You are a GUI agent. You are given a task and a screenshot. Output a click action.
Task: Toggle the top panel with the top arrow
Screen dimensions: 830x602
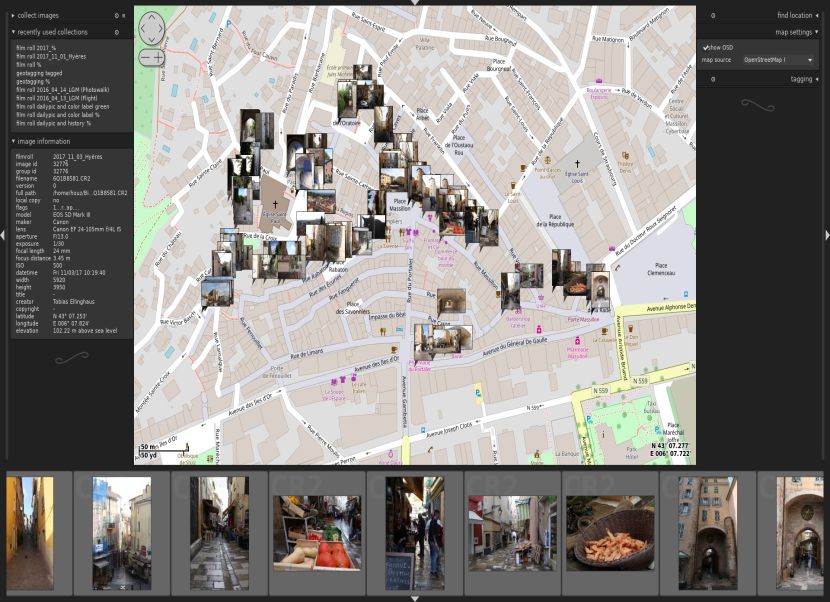tap(415, 3)
